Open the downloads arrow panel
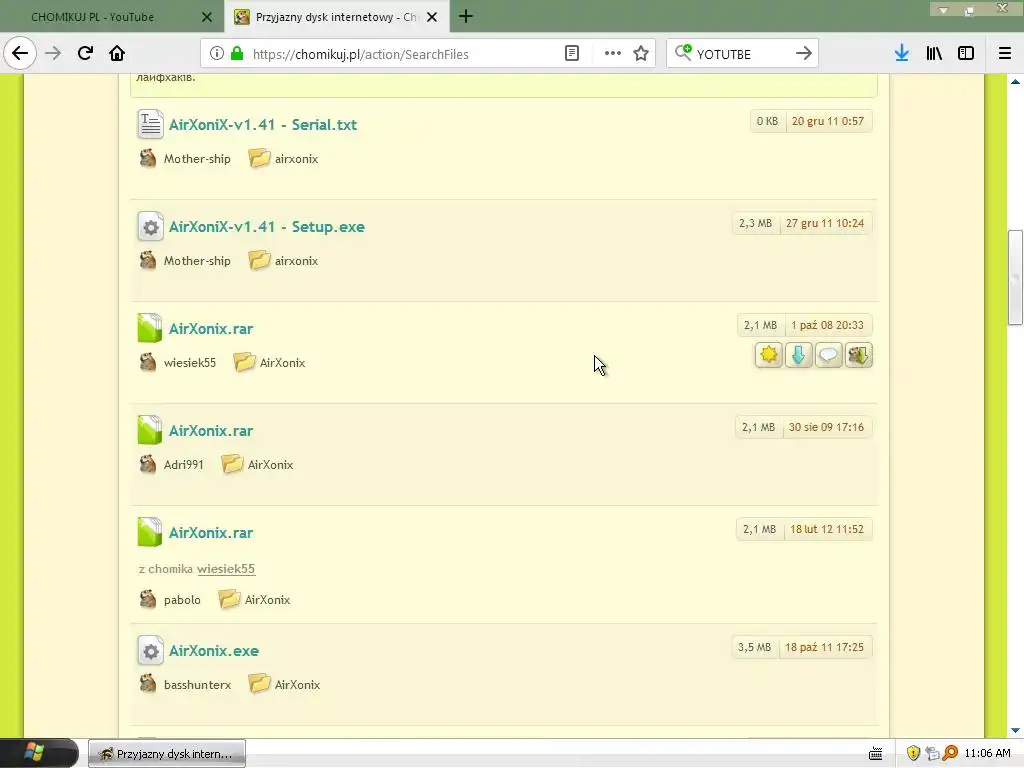This screenshot has height=768, width=1024. click(x=902, y=54)
